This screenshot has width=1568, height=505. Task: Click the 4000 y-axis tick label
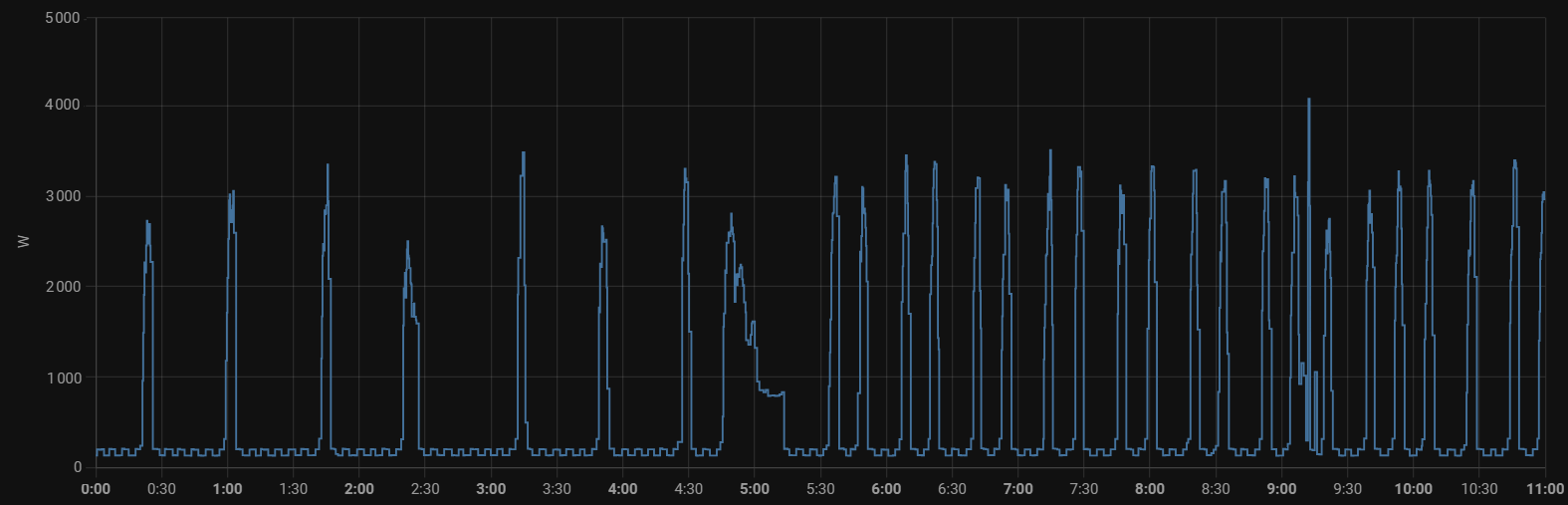(x=63, y=106)
